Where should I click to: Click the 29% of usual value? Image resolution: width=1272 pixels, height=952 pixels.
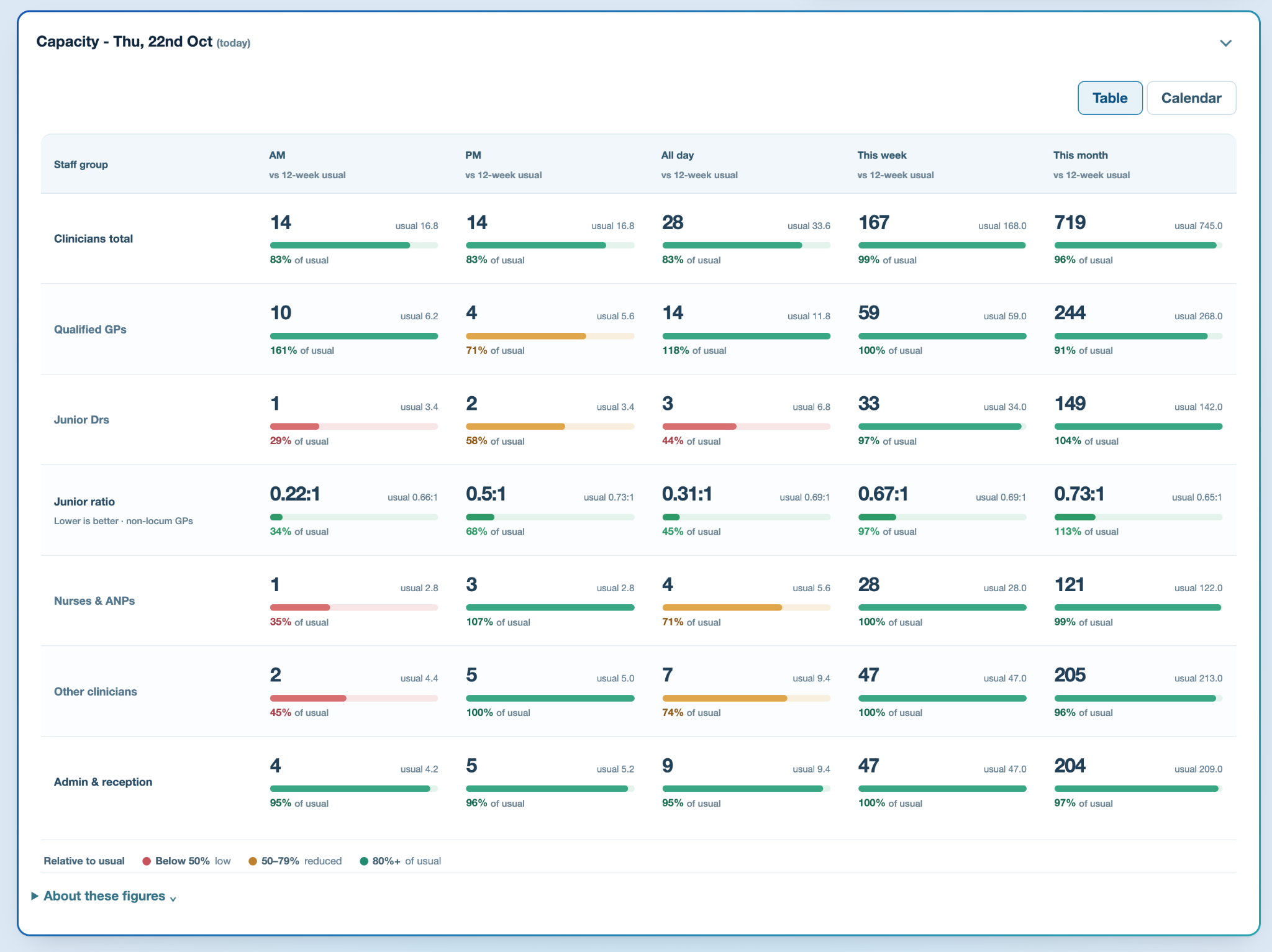299,442
